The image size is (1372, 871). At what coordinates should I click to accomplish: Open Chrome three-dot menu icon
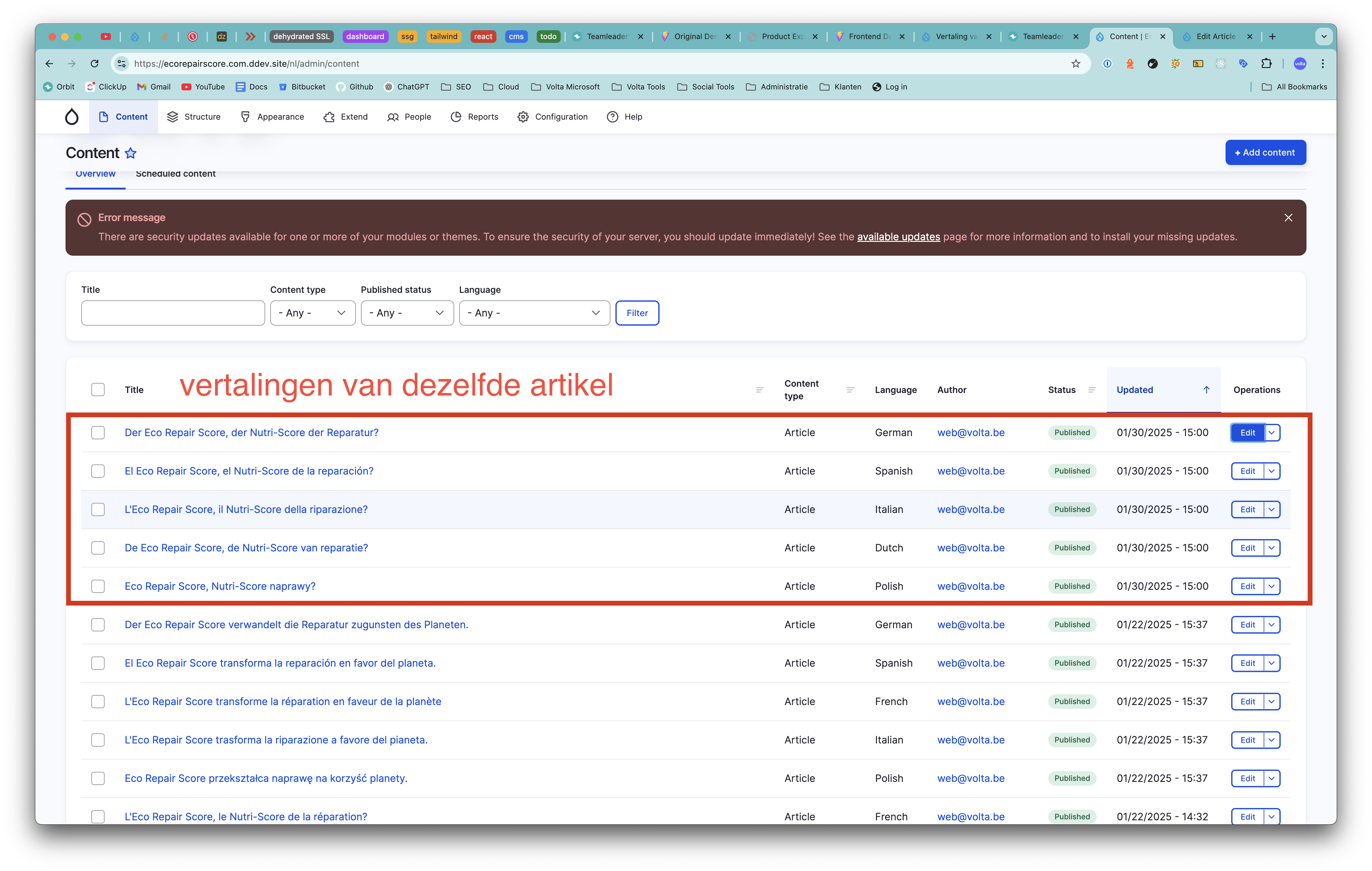(x=1323, y=64)
